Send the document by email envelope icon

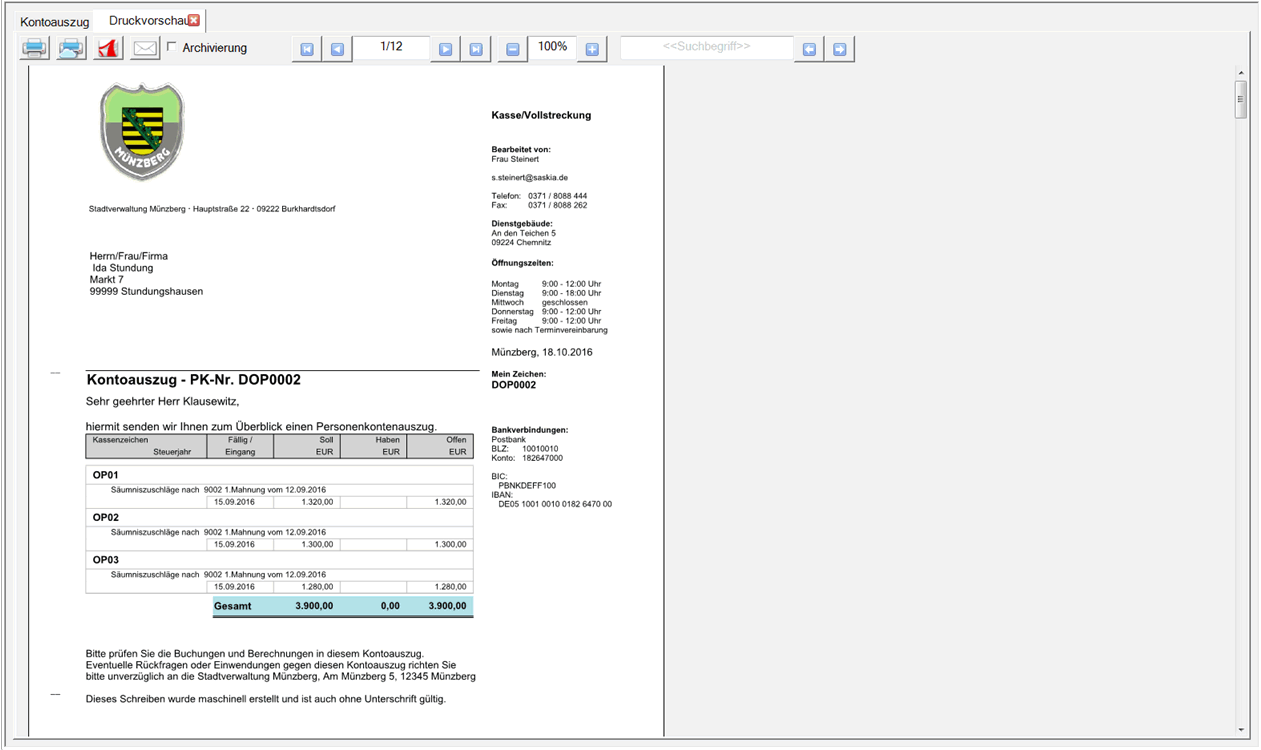pos(145,48)
